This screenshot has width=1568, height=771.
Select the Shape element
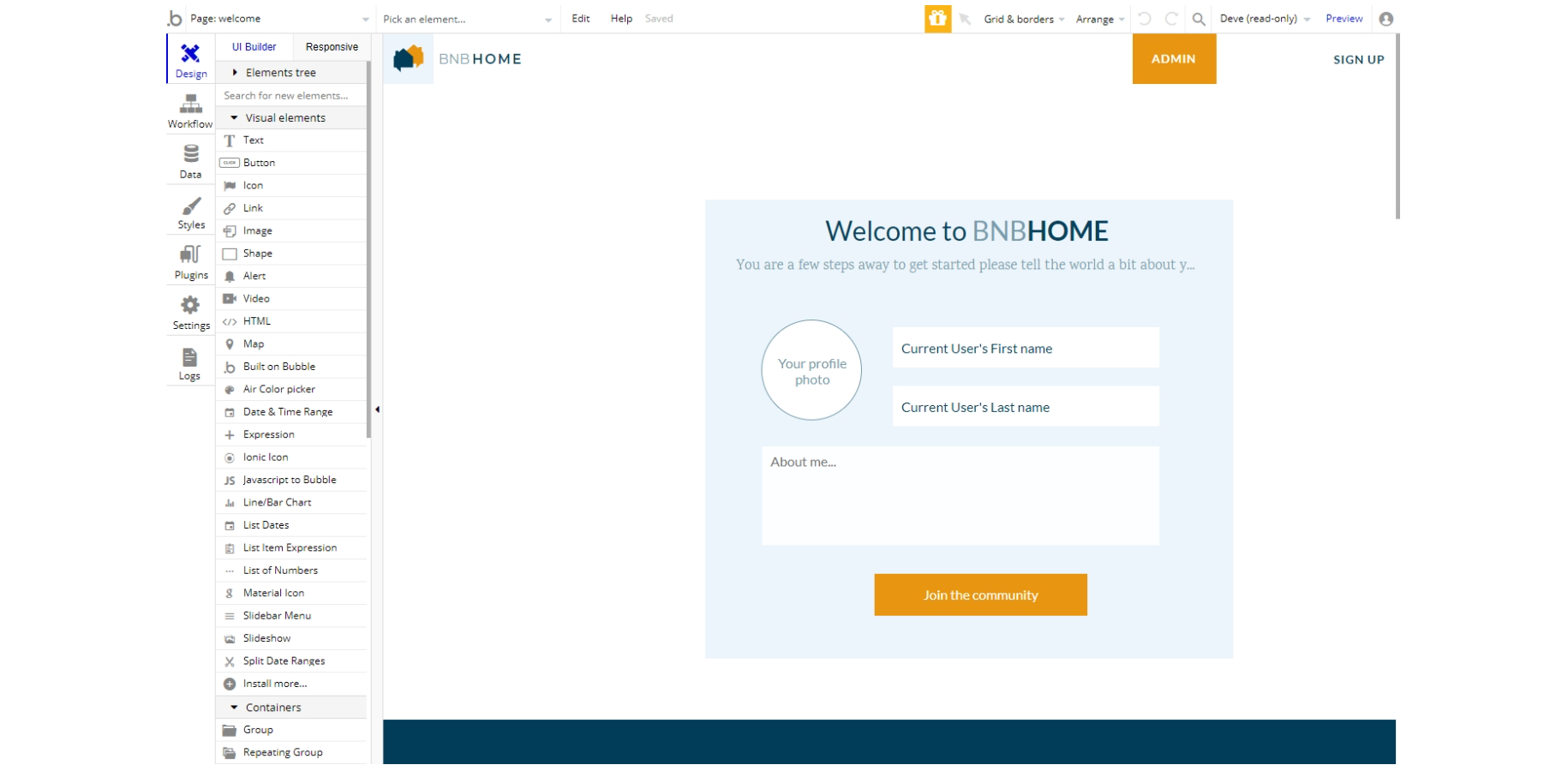point(291,254)
